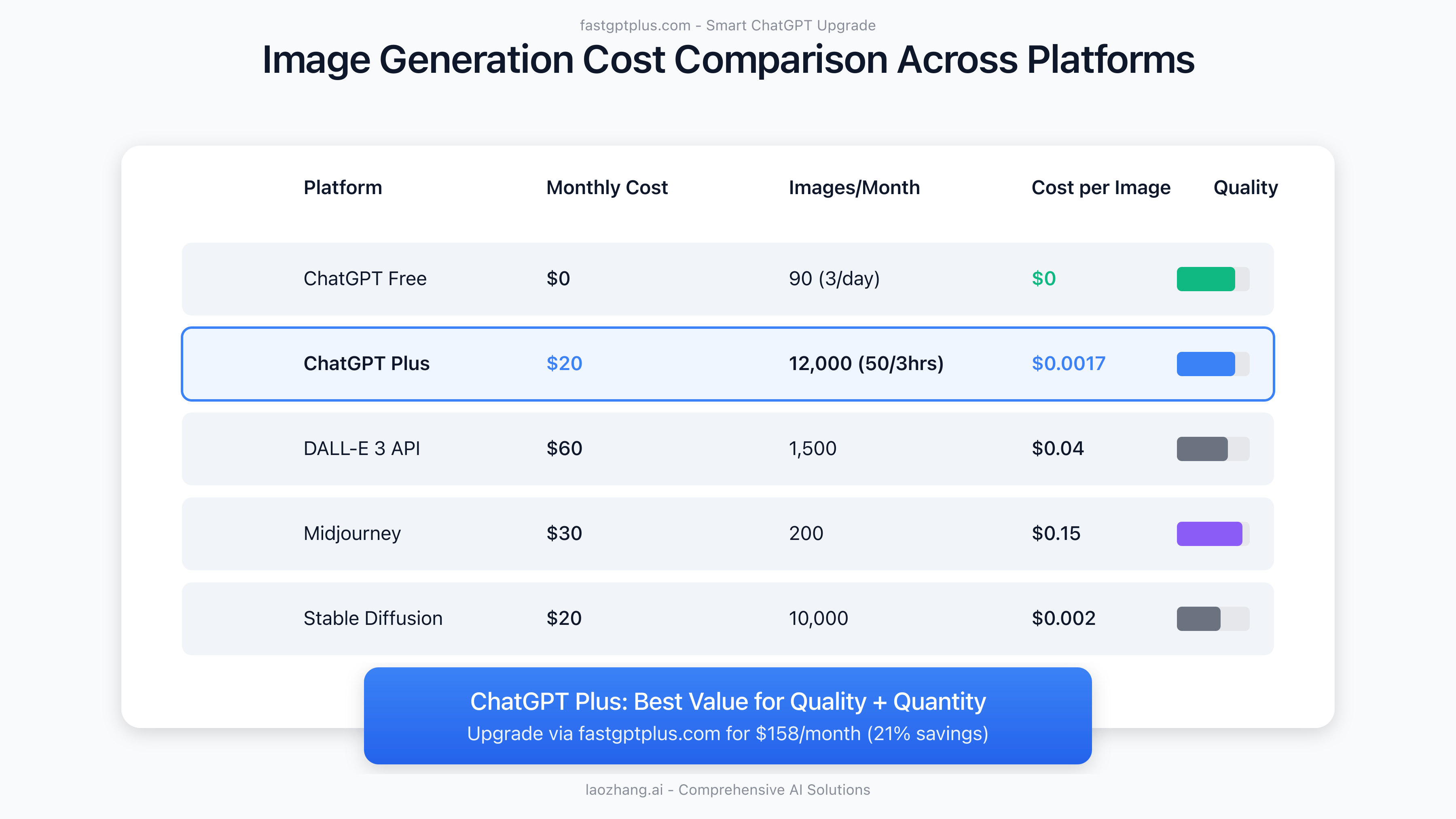Click the fastgptplus.com header caption
Viewport: 1456px width, 819px height.
pyautogui.click(x=728, y=25)
